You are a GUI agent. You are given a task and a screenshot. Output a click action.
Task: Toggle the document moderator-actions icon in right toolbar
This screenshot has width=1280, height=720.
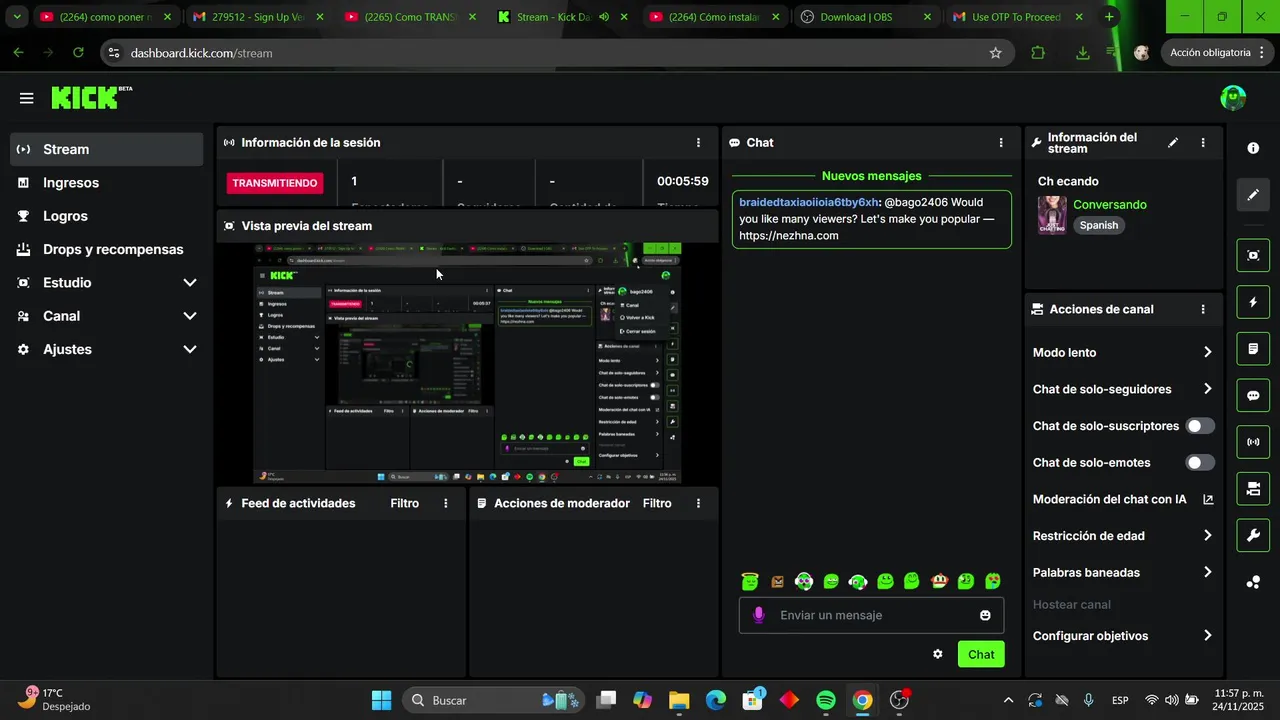click(x=1253, y=349)
